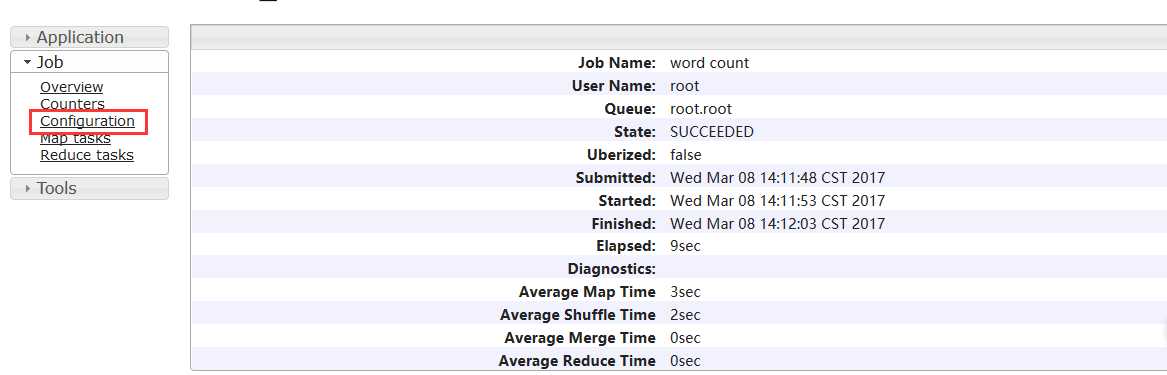Click the Average Shuffle Time '2sec' value

point(685,315)
